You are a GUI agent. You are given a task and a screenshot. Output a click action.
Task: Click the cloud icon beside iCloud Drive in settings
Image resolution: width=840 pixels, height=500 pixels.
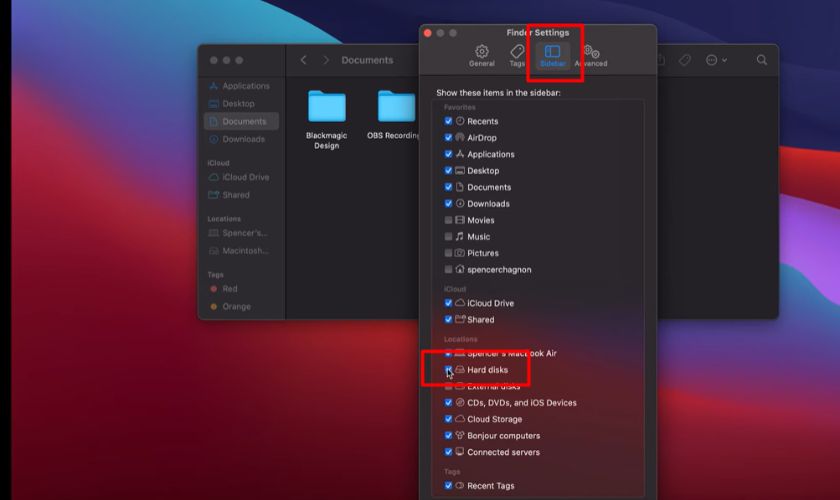(460, 303)
